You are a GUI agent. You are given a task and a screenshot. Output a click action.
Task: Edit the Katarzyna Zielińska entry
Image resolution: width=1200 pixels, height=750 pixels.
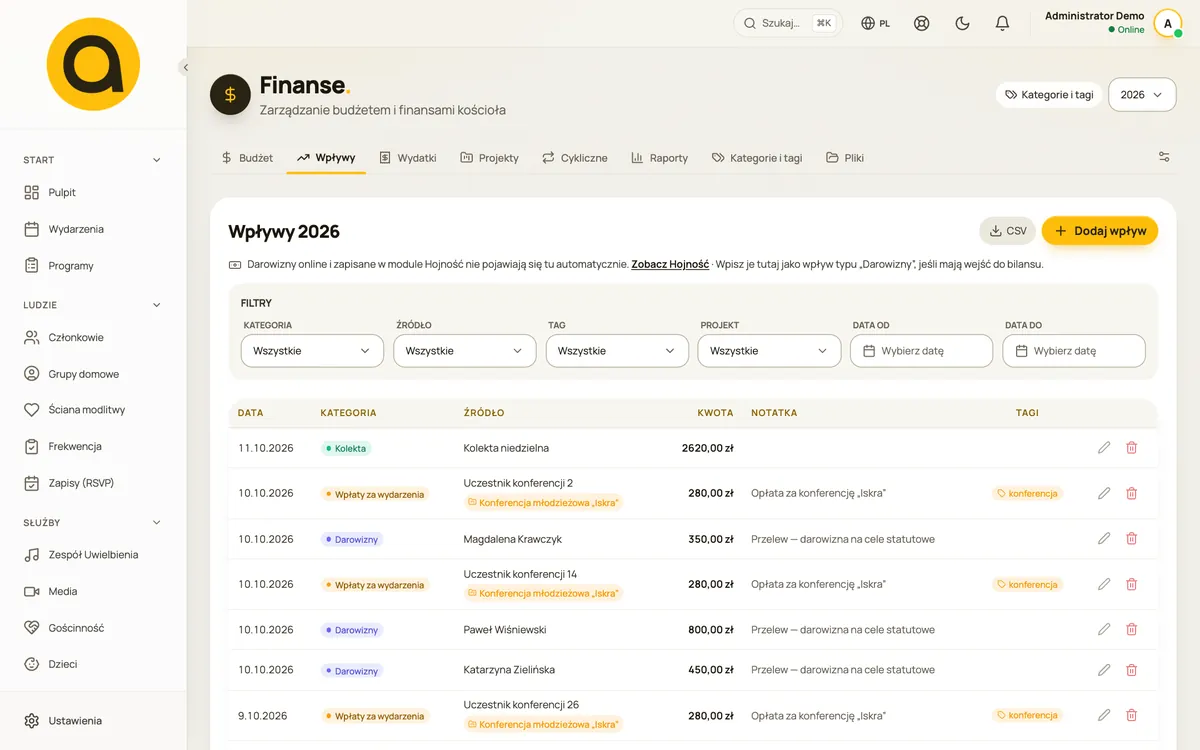tap(1104, 670)
